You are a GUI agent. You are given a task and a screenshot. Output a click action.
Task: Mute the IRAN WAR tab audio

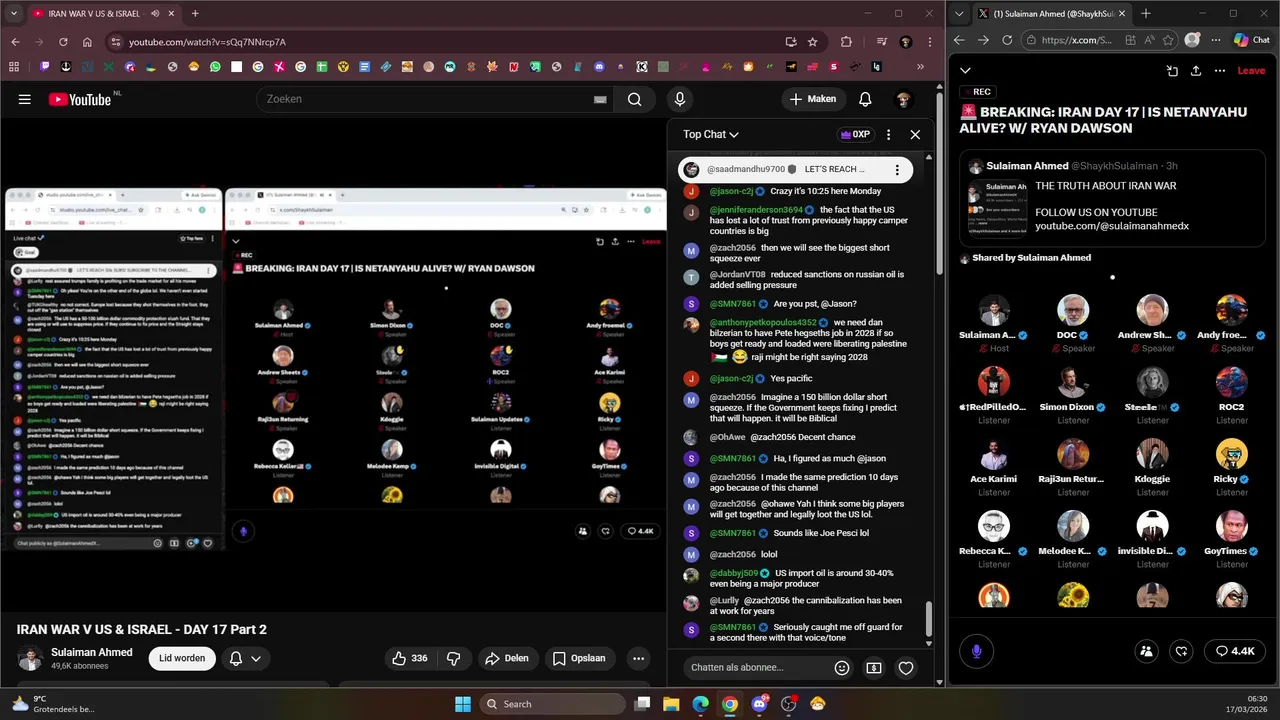pos(156,14)
